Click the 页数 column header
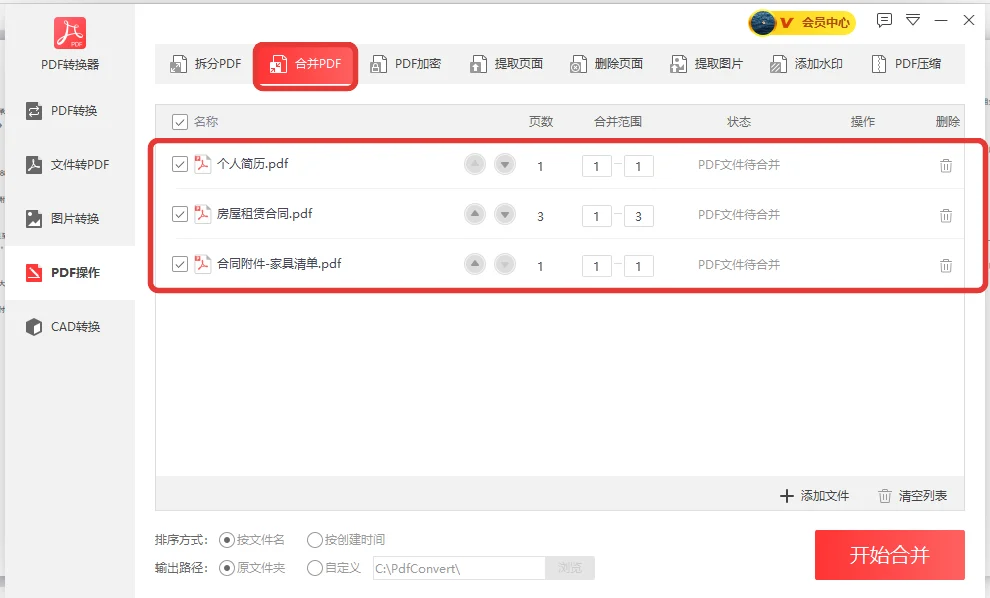 tap(541, 122)
